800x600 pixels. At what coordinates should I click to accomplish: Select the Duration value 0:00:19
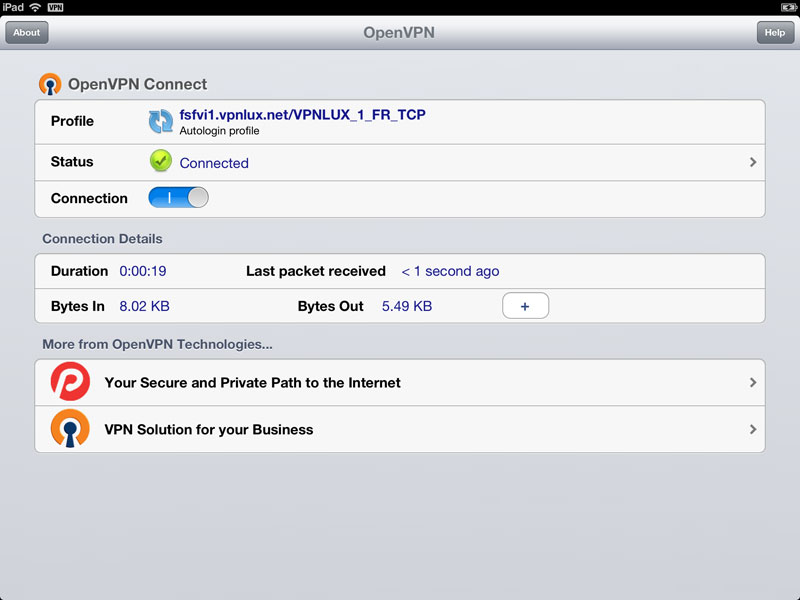[x=143, y=271]
